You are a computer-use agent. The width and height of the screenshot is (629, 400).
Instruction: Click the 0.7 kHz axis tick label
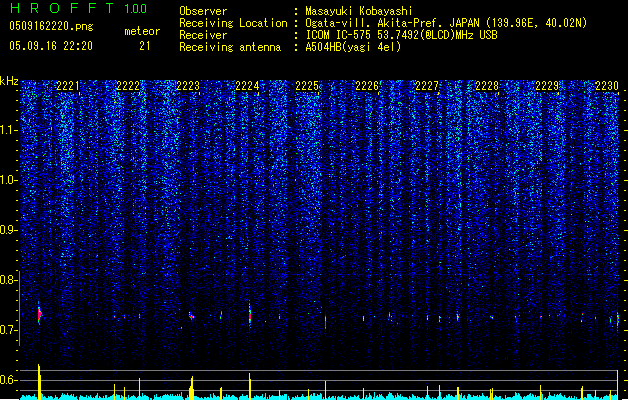pos(8,330)
